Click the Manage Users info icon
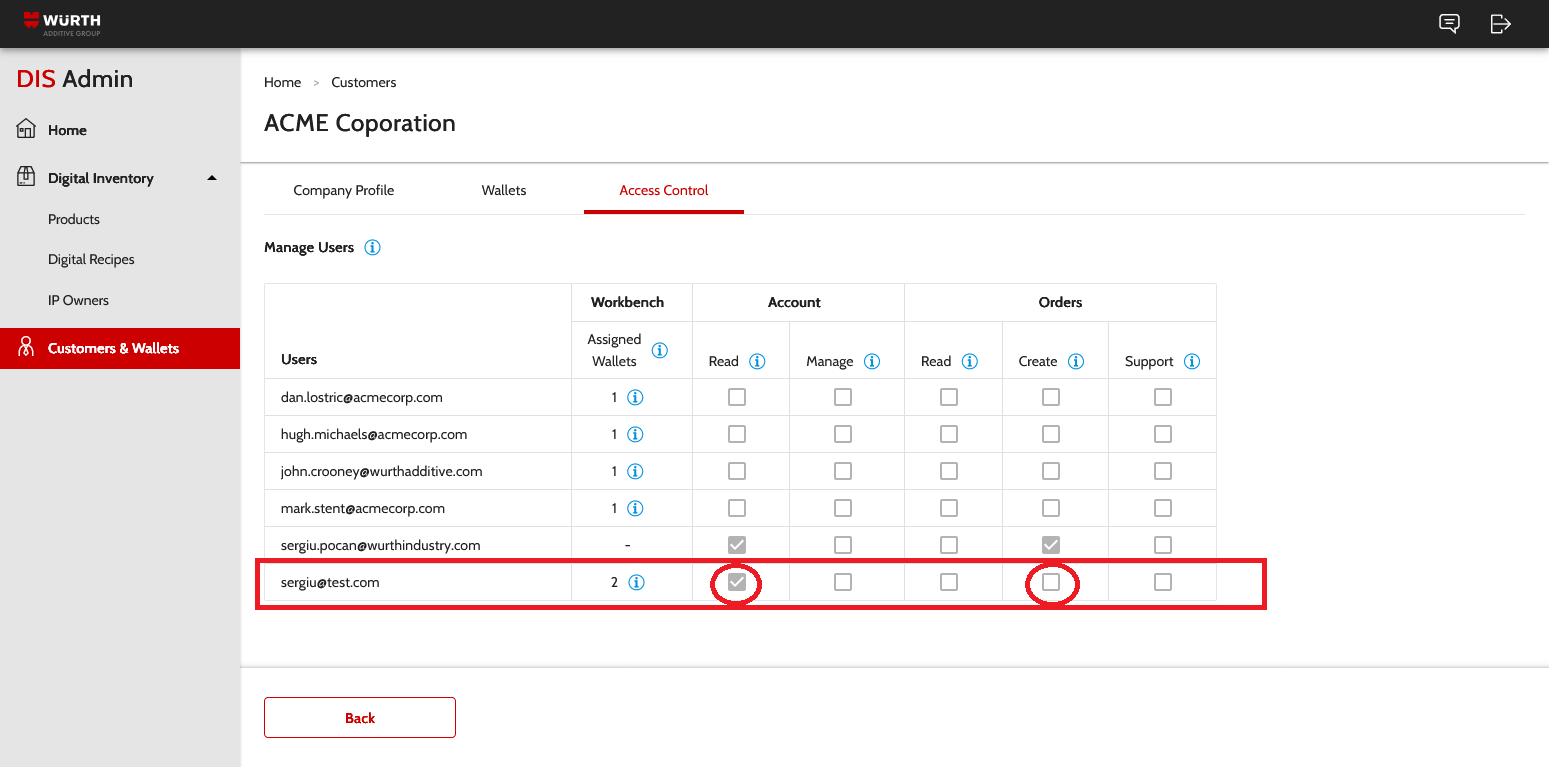 pyautogui.click(x=373, y=247)
